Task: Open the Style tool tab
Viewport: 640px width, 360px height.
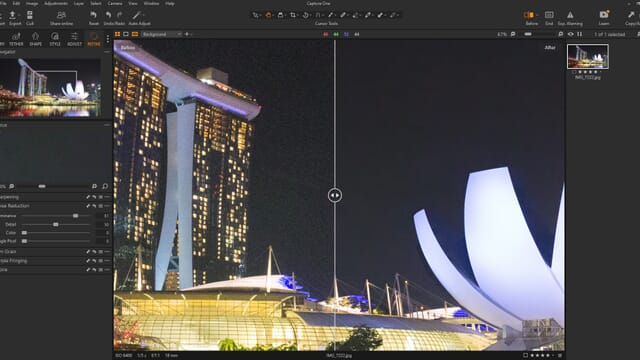Action: click(55, 39)
